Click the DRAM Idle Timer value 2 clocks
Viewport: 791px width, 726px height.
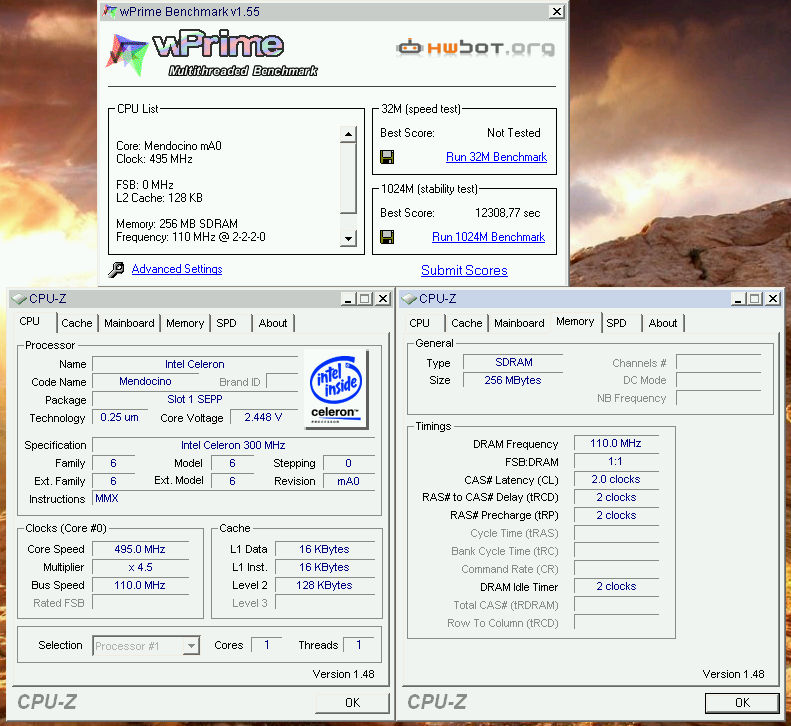616,586
